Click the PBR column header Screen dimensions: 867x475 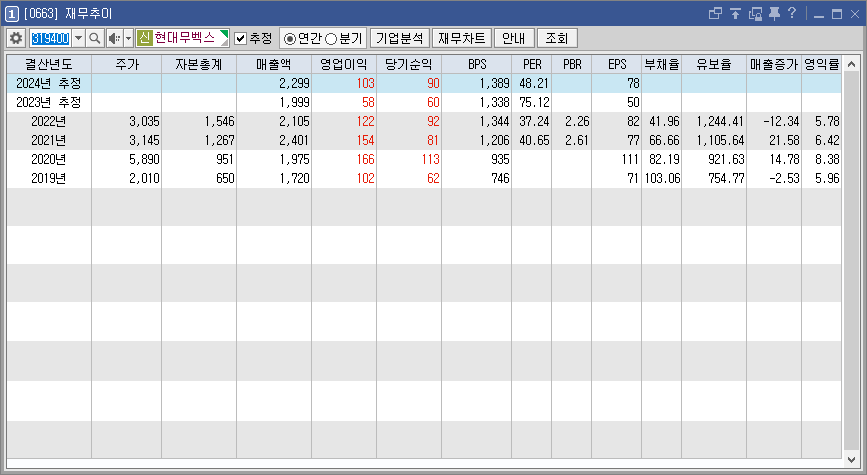(572, 64)
